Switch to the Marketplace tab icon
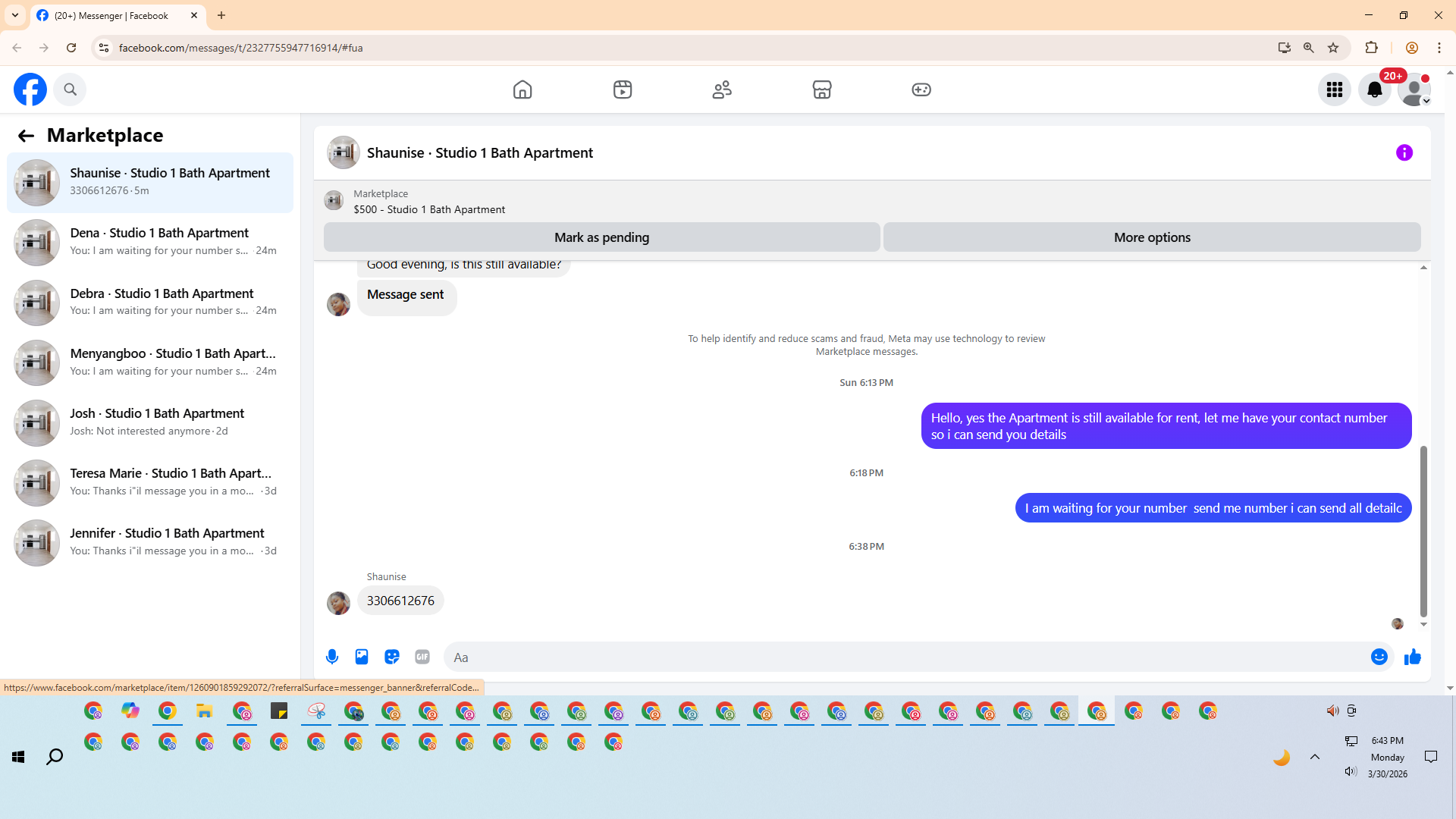 pos(821,90)
